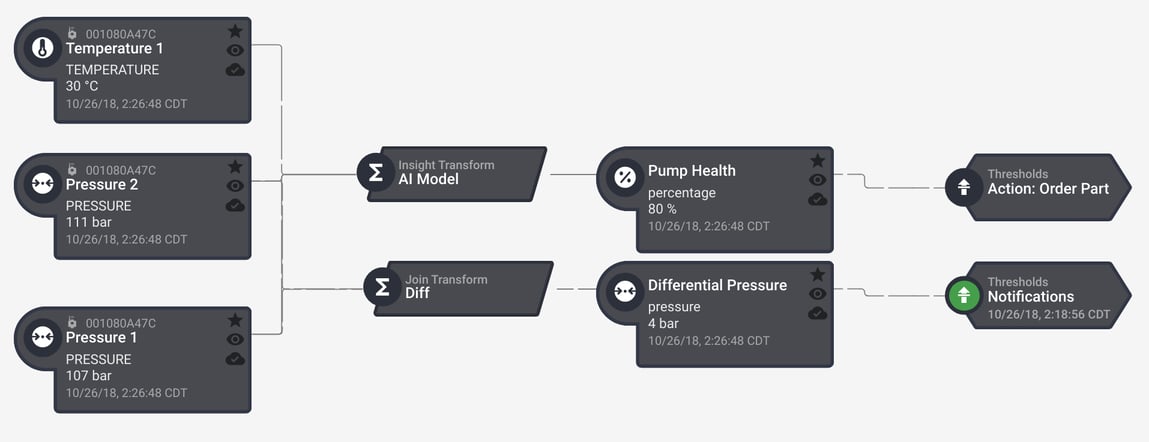The width and height of the screenshot is (1149, 442).
Task: Click cloud status icon on Pressure 2
Action: 235,205
